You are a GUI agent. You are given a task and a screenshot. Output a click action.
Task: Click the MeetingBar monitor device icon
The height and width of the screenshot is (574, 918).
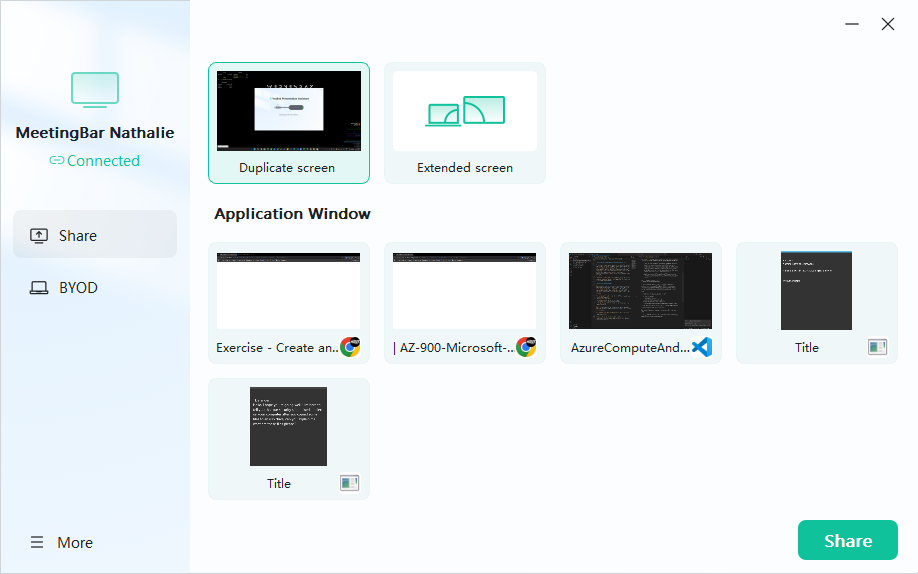95,90
